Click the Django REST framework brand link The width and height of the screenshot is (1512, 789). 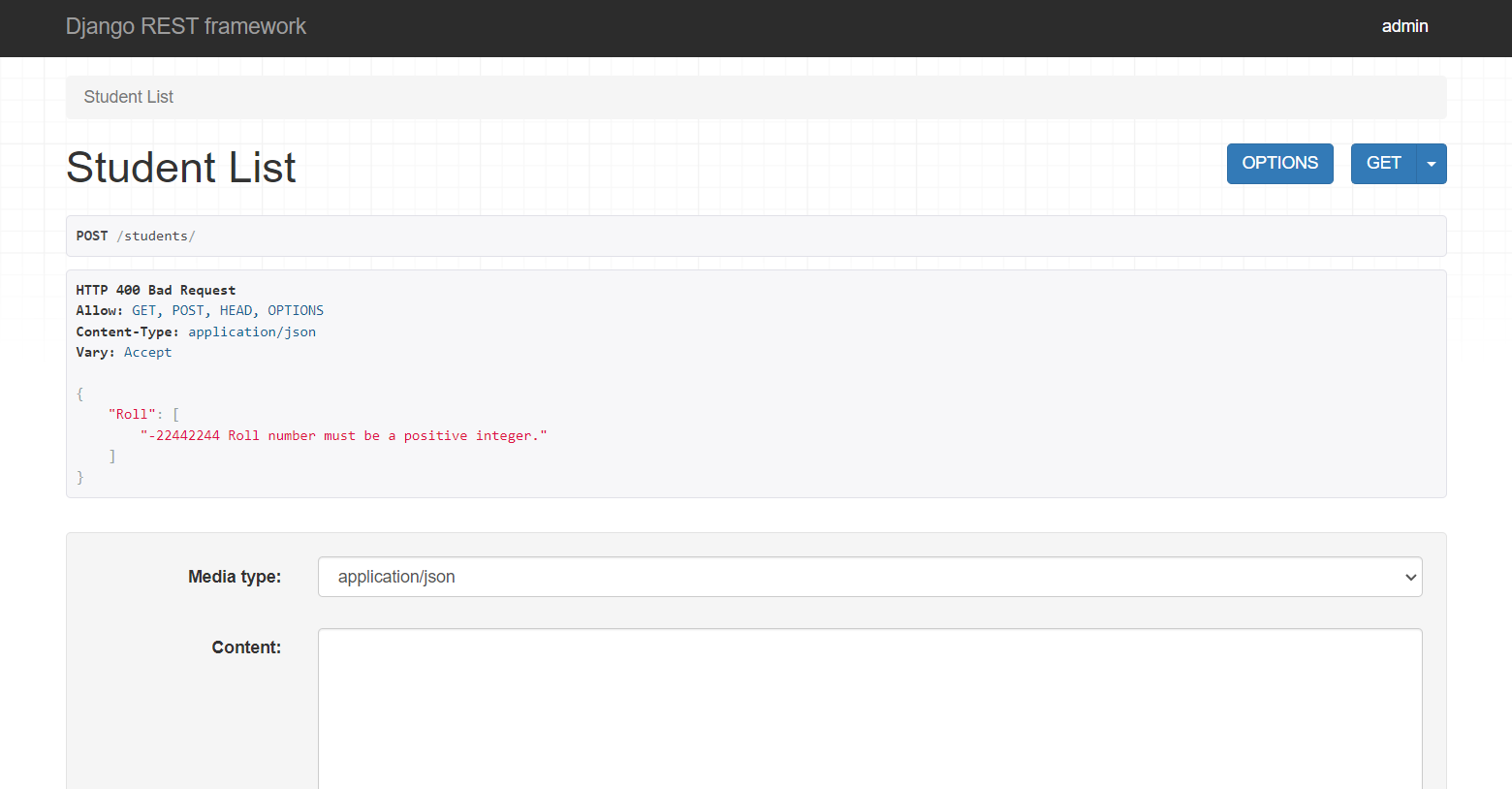pos(185,26)
